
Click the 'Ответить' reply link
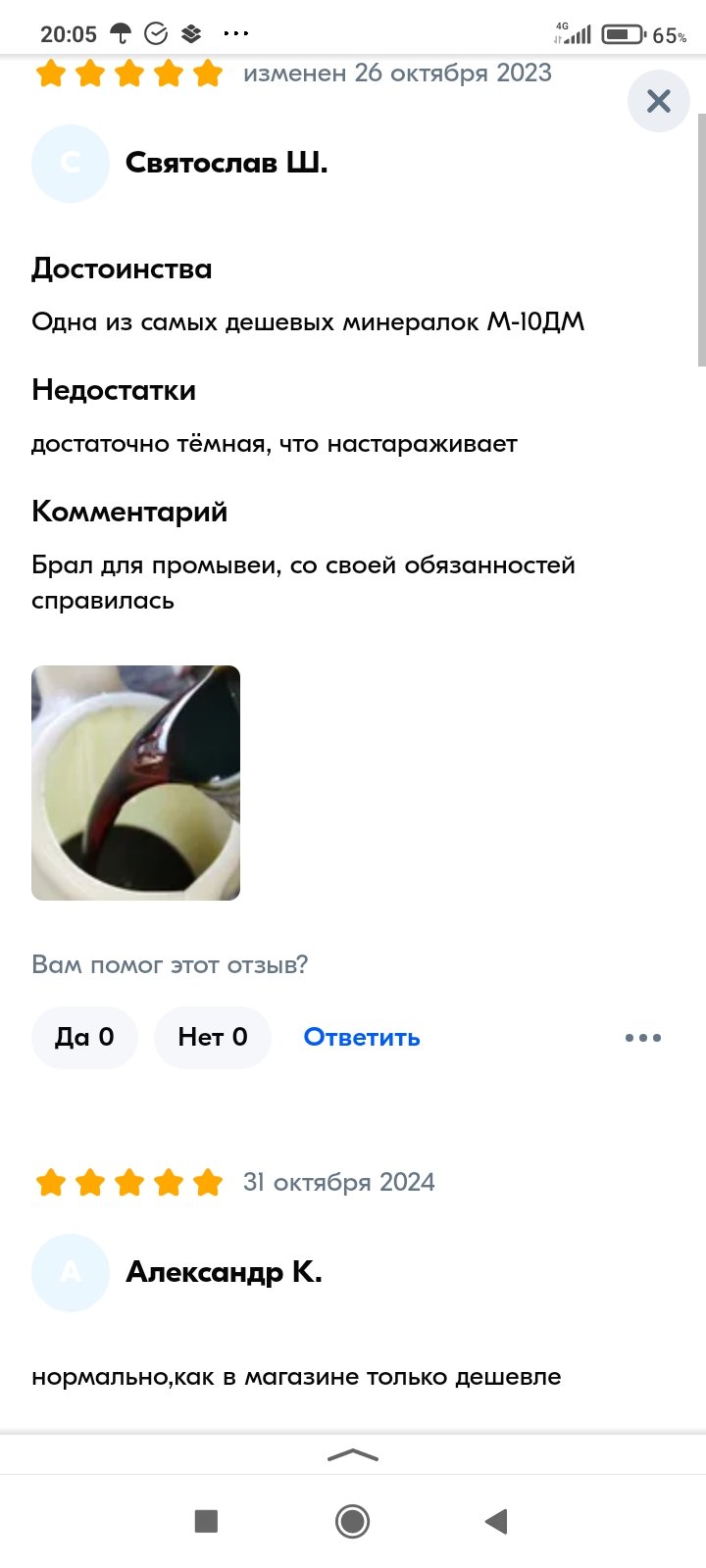[x=362, y=1037]
